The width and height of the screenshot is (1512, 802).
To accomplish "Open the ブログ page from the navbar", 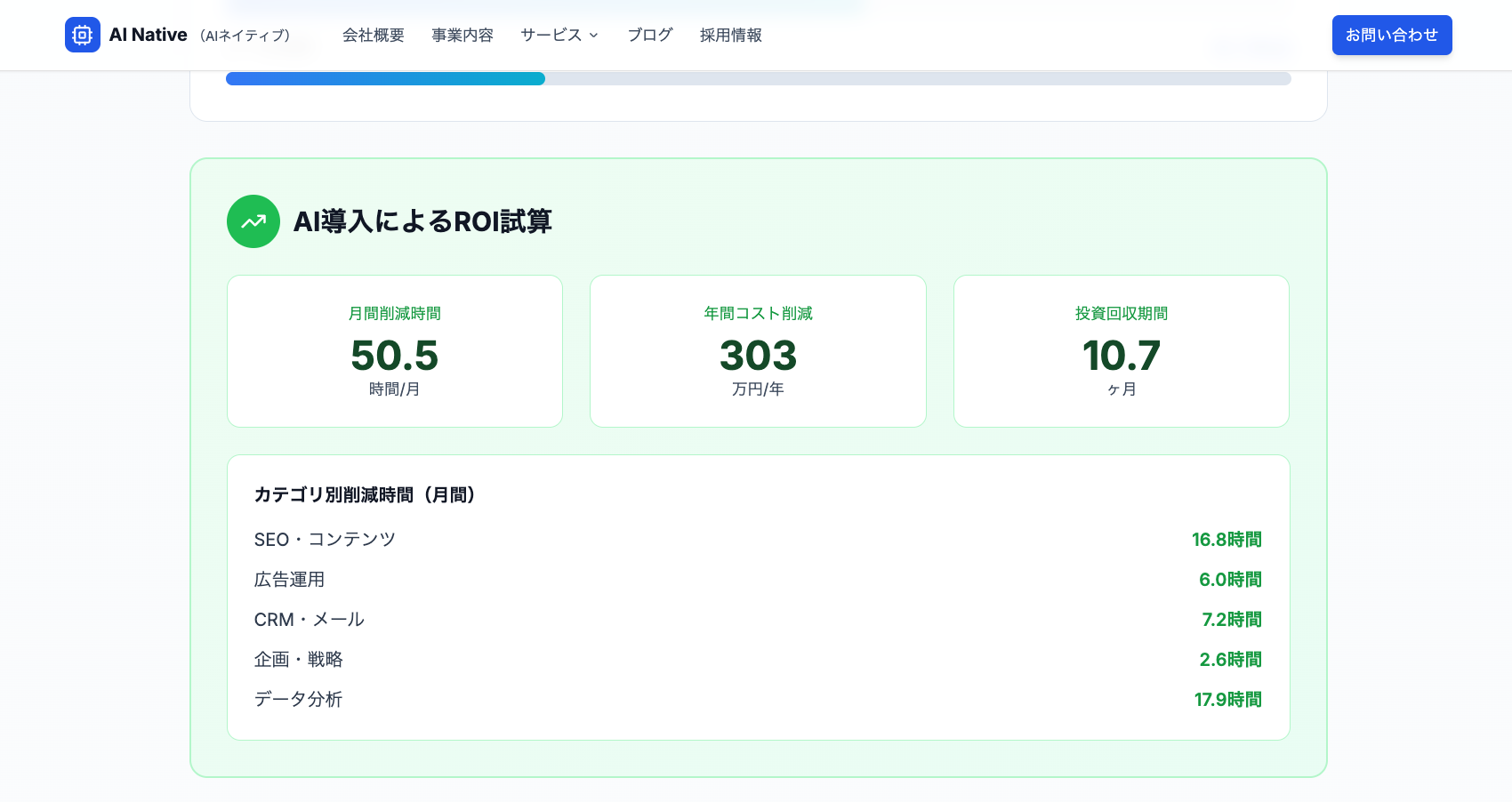I will tap(649, 36).
